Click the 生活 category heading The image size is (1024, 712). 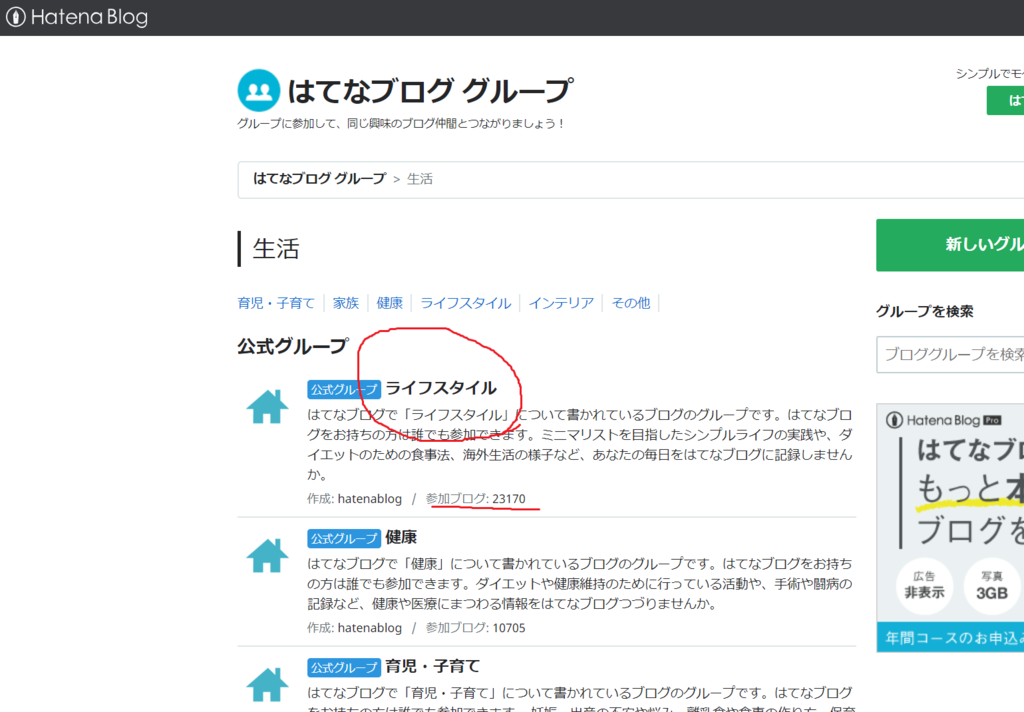[x=276, y=249]
